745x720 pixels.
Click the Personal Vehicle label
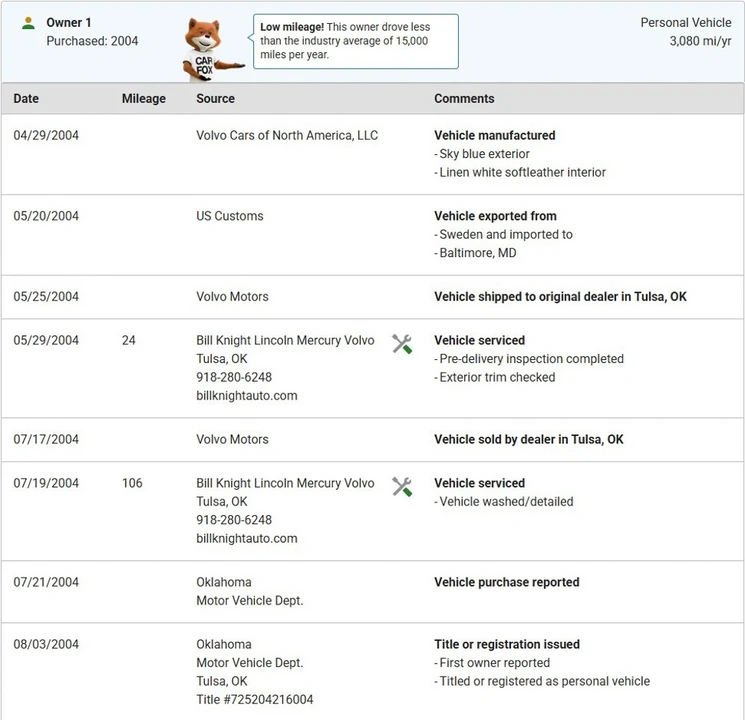click(686, 22)
